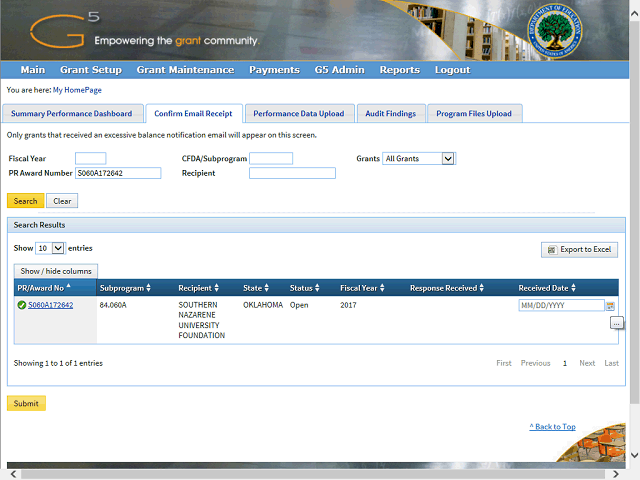Screen dimensions: 640x480
Task: Open the Grants All Grants dropdown
Action: click(x=419, y=158)
